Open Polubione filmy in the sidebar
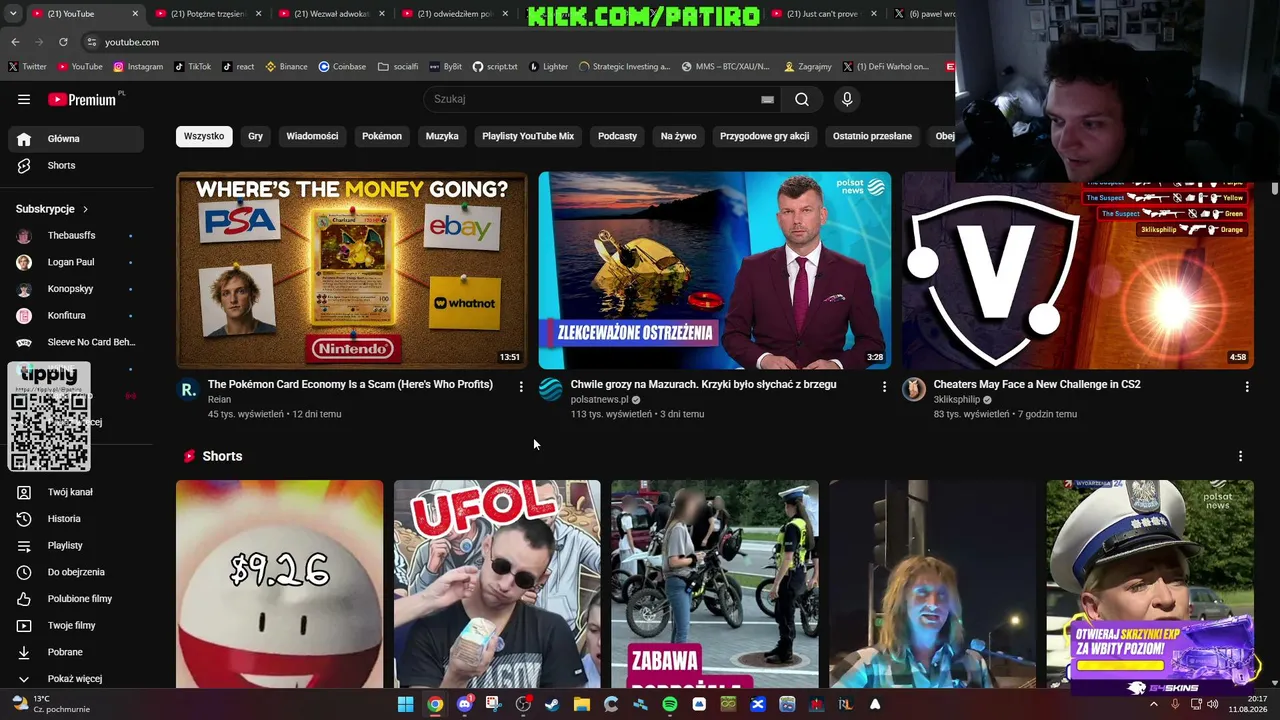The height and width of the screenshot is (720, 1280). pos(76,599)
